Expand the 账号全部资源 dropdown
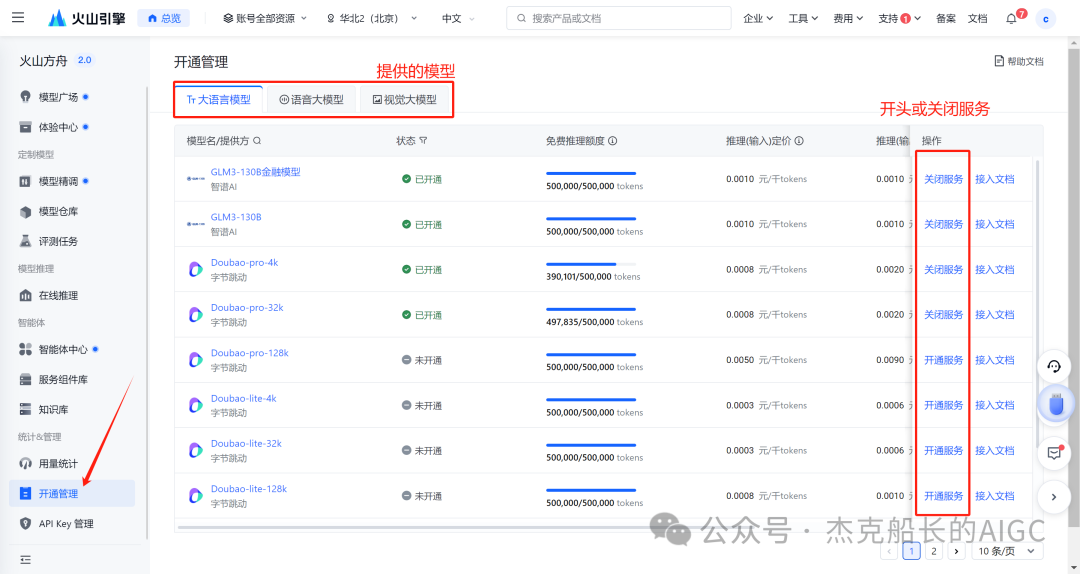The image size is (1080, 574). click(264, 19)
